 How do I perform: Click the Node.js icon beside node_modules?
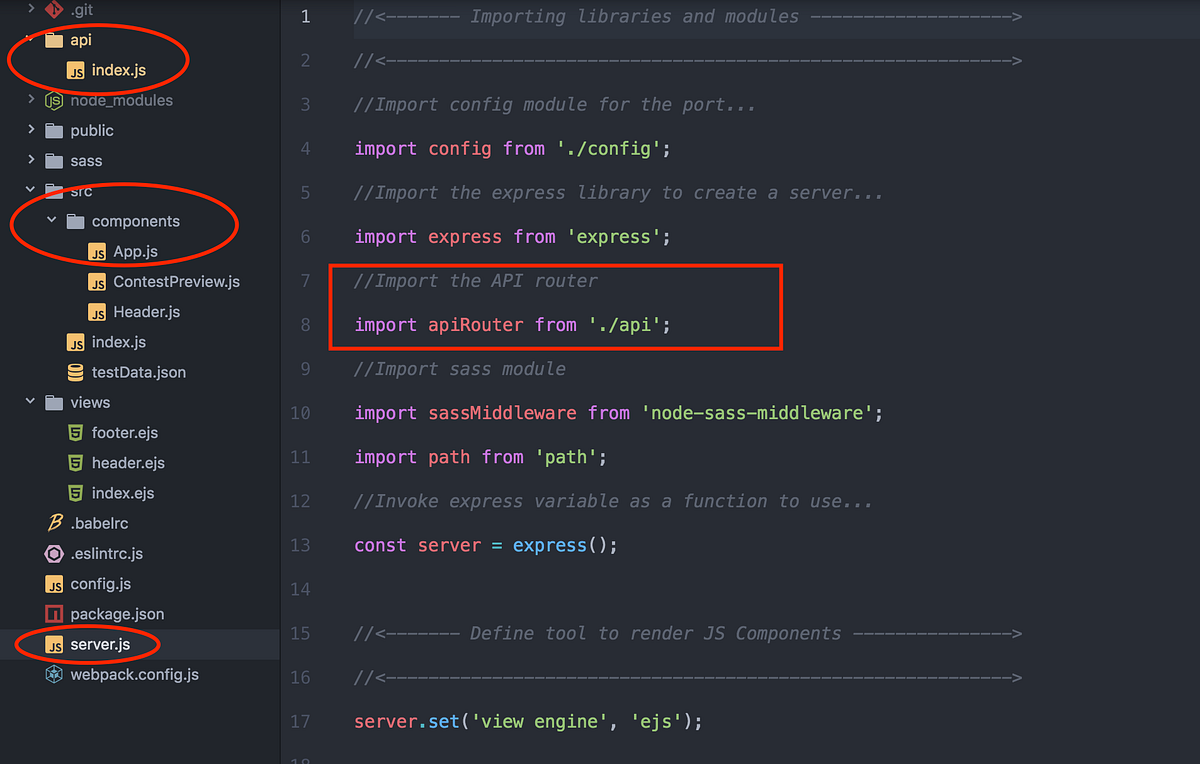pos(52,100)
